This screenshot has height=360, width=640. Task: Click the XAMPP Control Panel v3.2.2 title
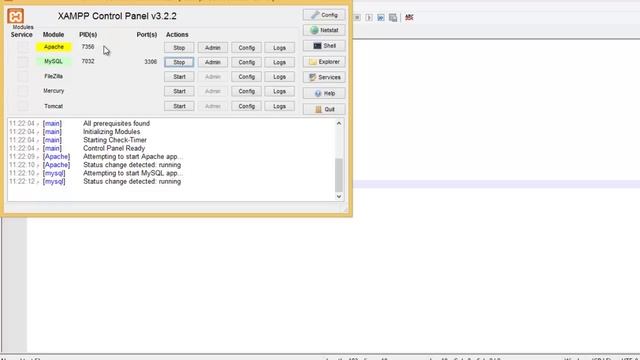[117, 16]
